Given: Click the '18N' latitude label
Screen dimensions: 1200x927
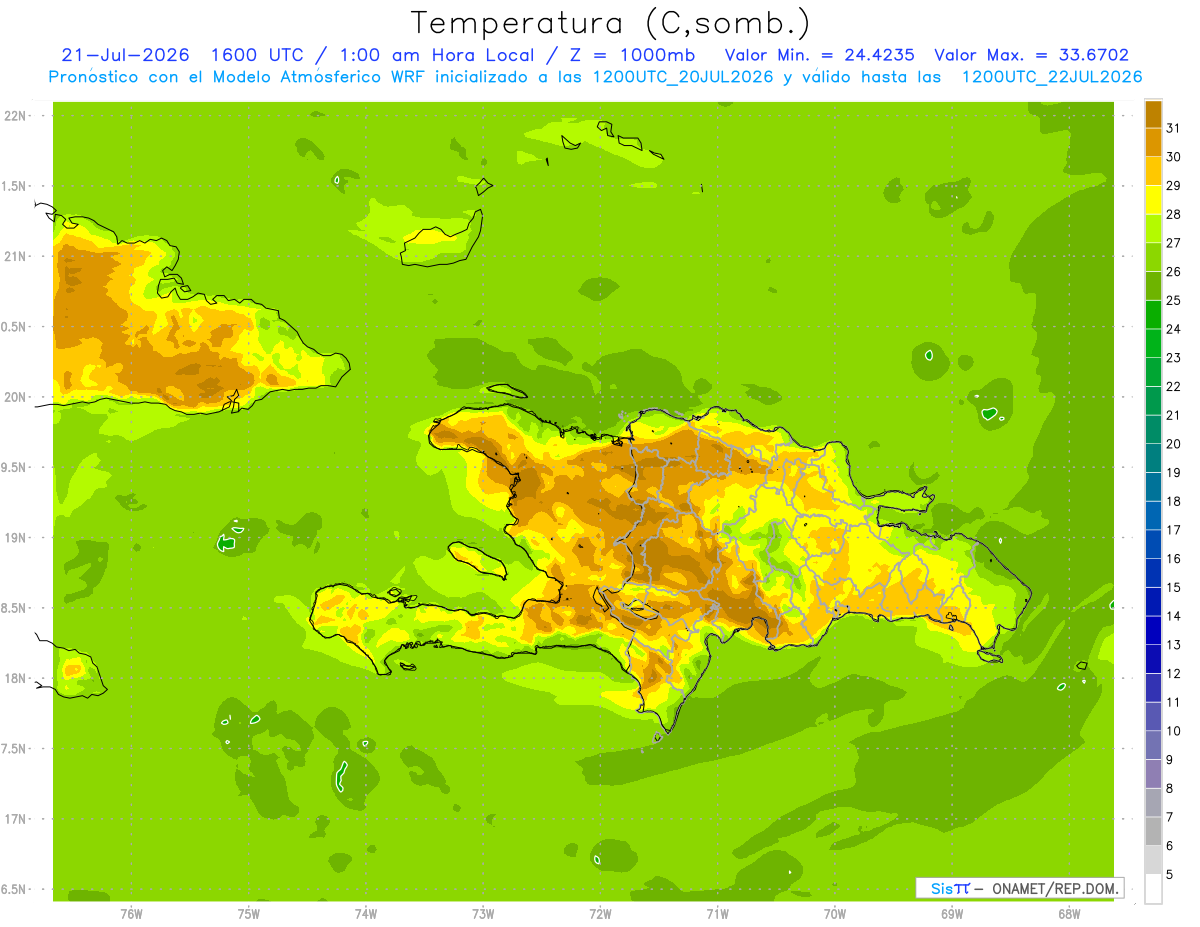Looking at the screenshot, I should click(17, 678).
